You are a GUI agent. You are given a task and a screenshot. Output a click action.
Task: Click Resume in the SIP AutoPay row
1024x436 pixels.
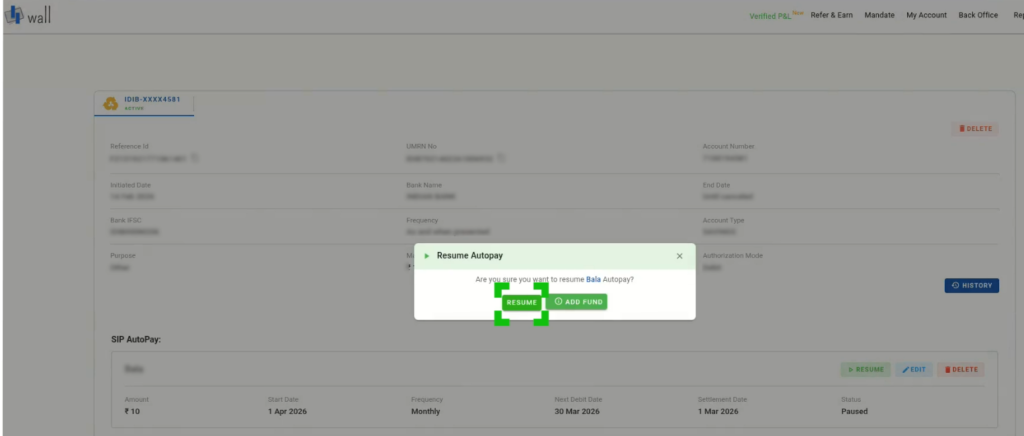pyautogui.click(x=864, y=369)
